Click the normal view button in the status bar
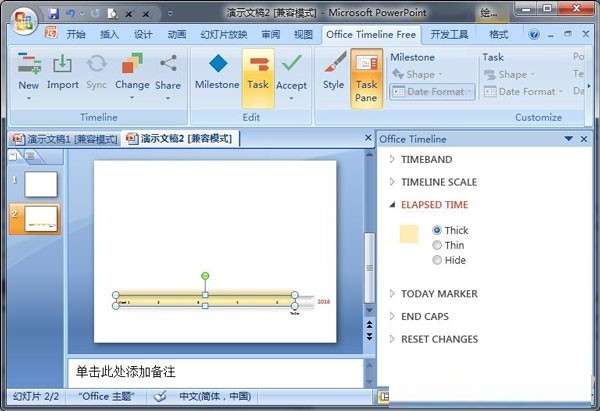Screen dimensions: 600x411 tap(383, 396)
